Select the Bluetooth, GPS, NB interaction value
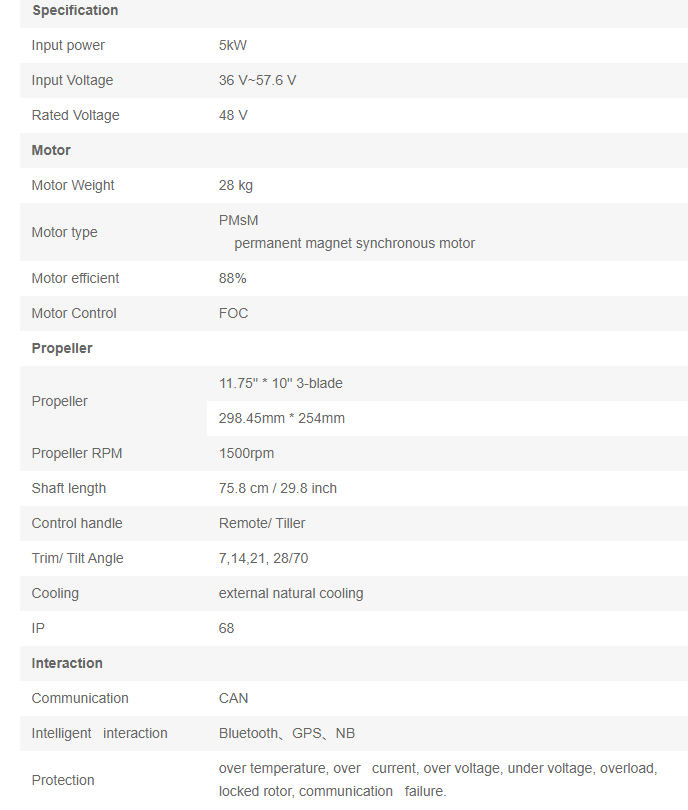 coord(287,733)
